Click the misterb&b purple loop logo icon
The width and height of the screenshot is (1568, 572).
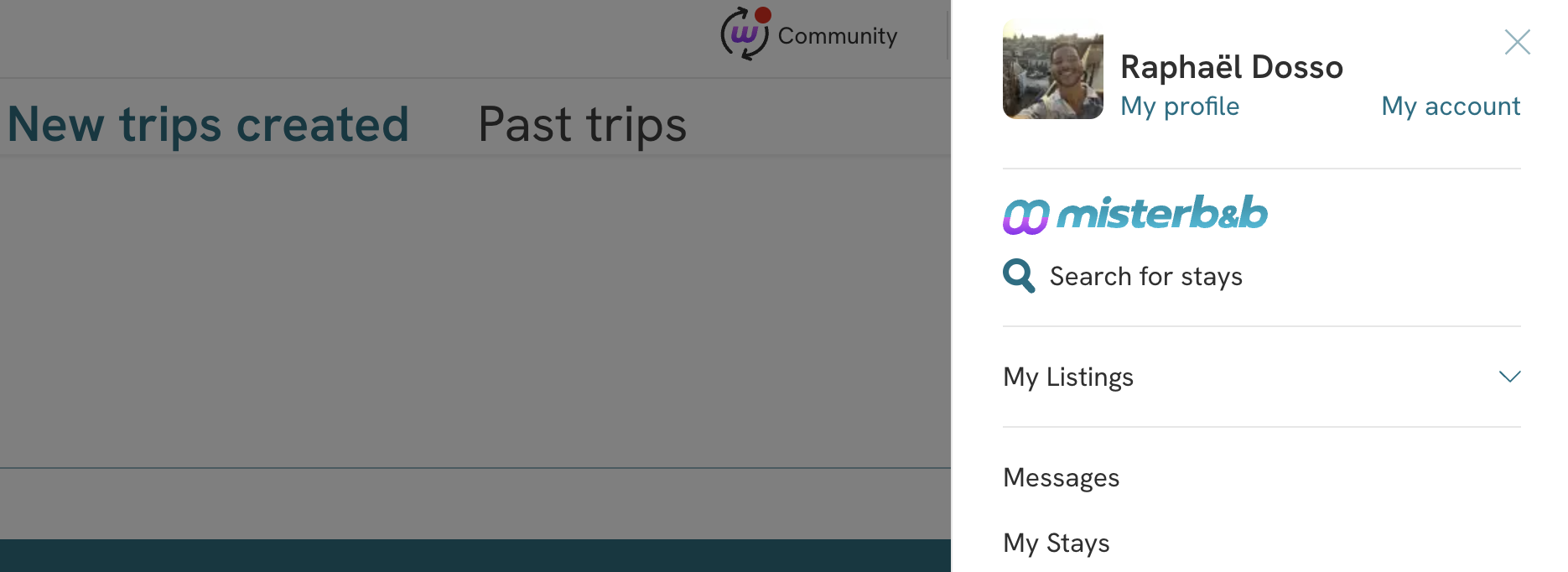[x=1025, y=216]
